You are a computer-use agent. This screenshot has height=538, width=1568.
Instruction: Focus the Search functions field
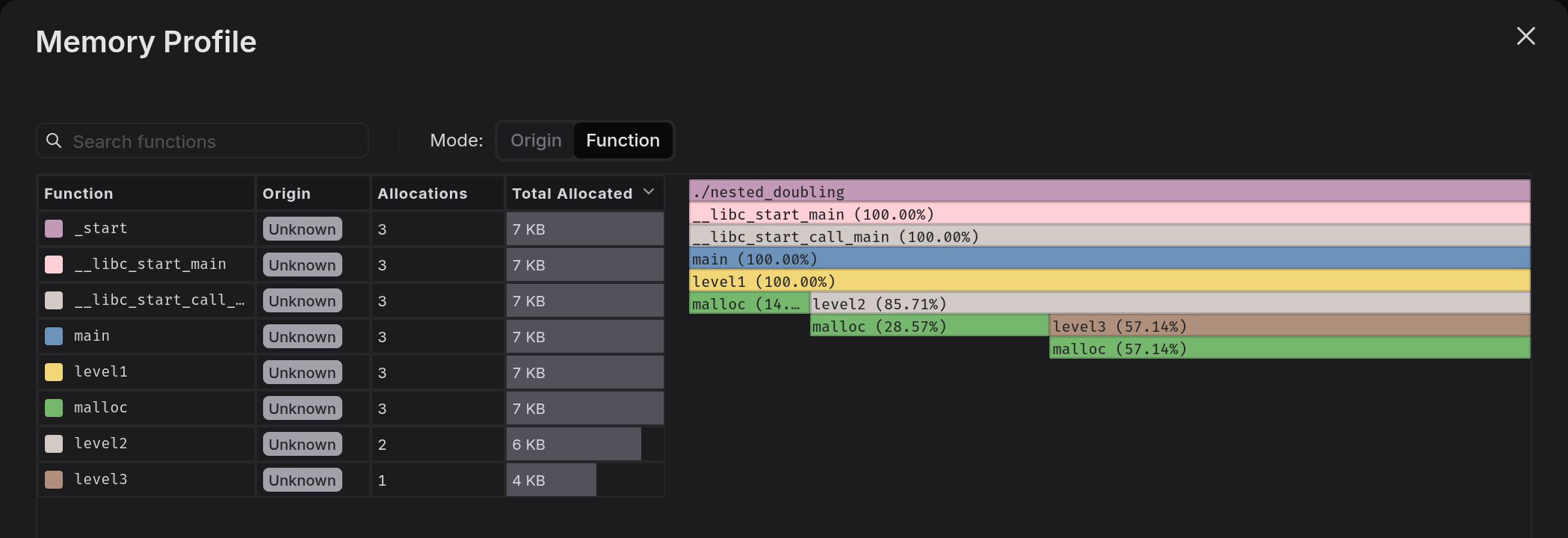tap(203, 140)
